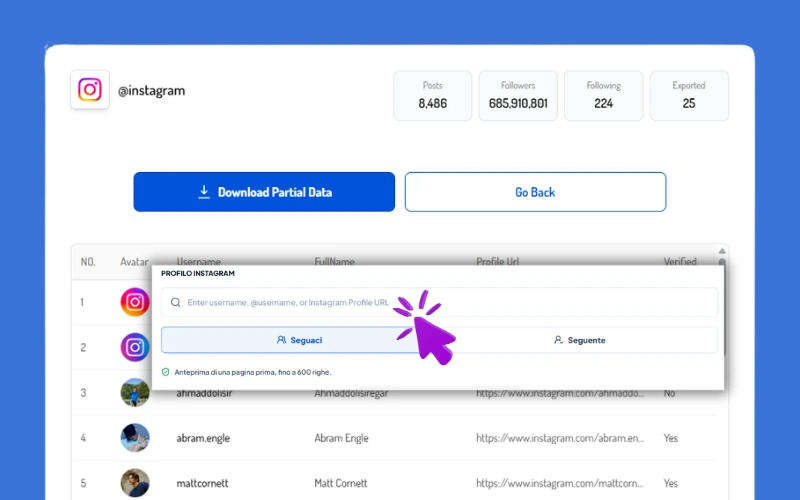Click the ahmaddolisir profile URL
800x500 pixels.
point(560,393)
